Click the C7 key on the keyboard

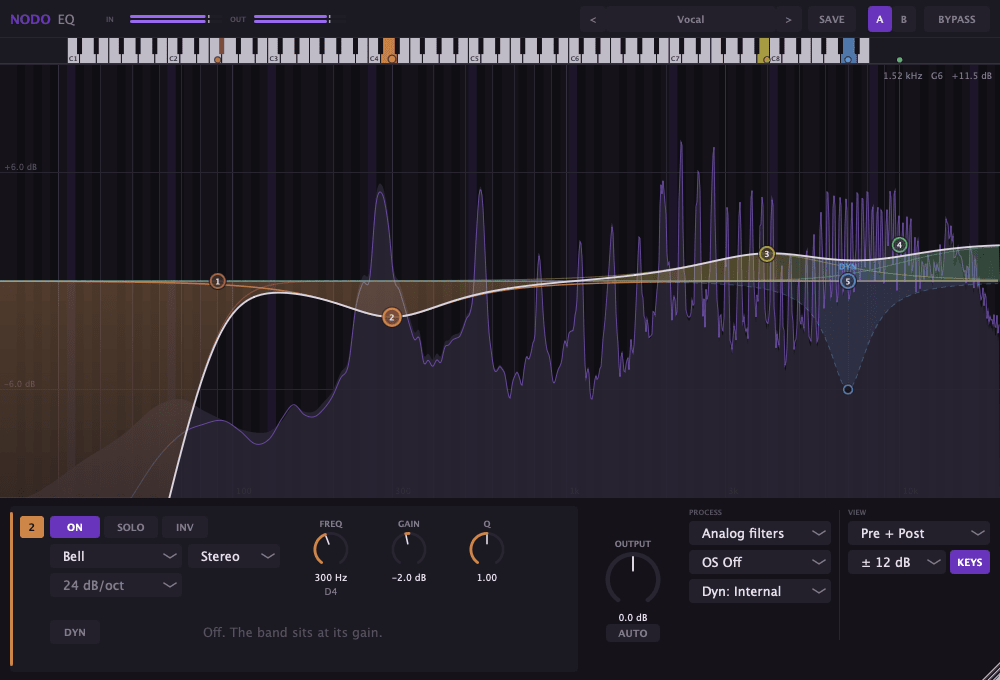(675, 51)
